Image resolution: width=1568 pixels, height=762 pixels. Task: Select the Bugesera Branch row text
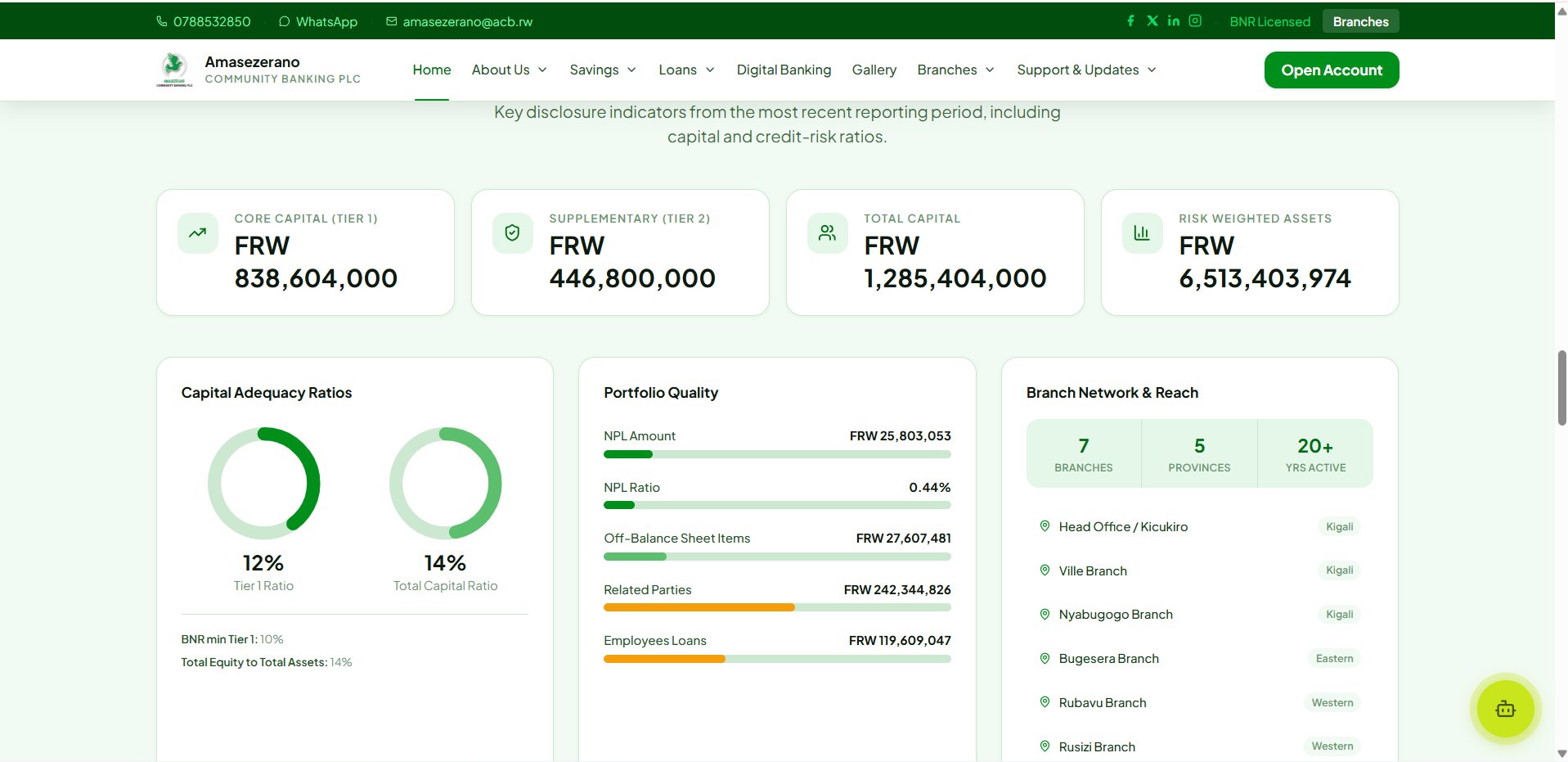click(x=1108, y=658)
